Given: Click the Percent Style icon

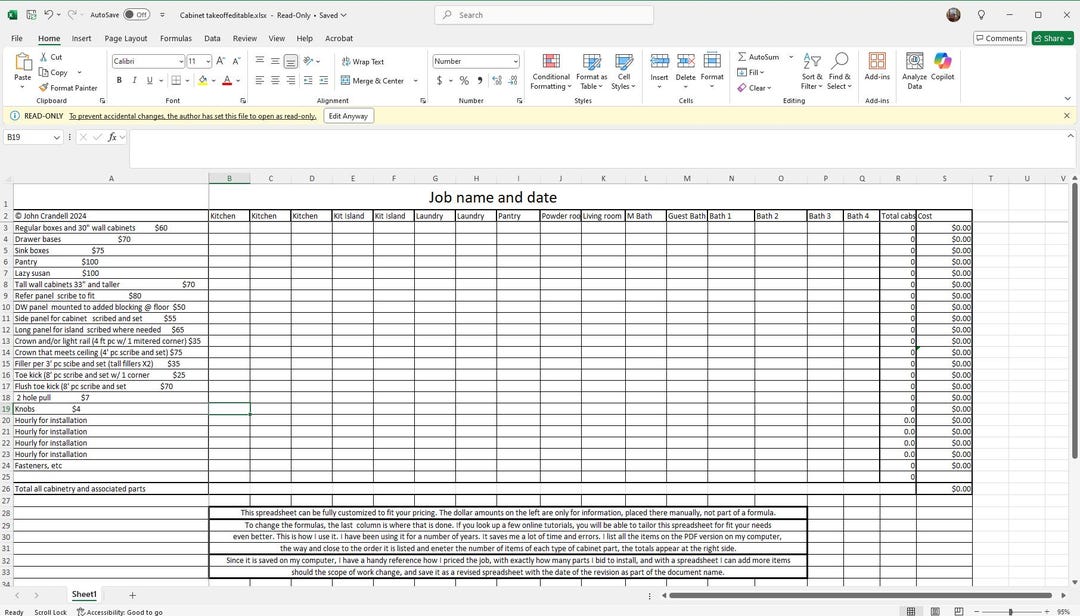Looking at the screenshot, I should pyautogui.click(x=464, y=81).
